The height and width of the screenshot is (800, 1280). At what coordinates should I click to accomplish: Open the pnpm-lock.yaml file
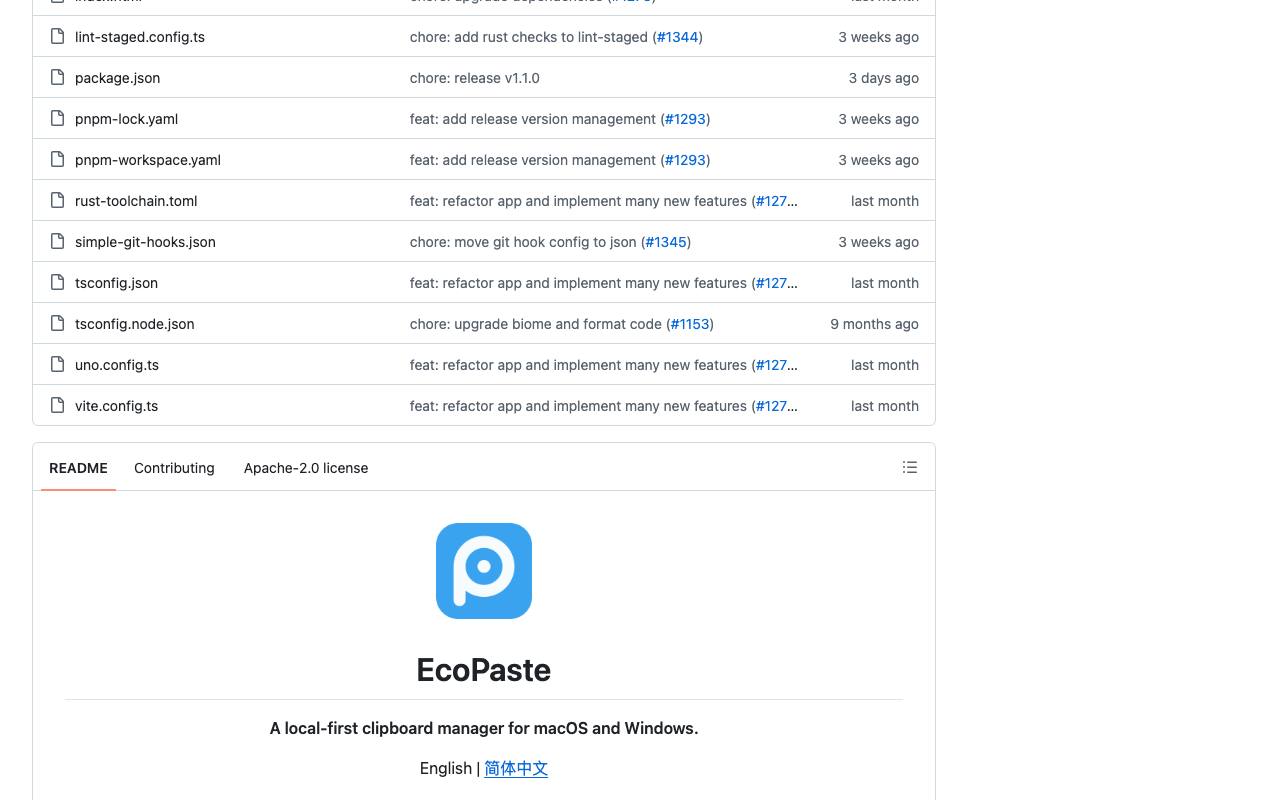tap(126, 119)
